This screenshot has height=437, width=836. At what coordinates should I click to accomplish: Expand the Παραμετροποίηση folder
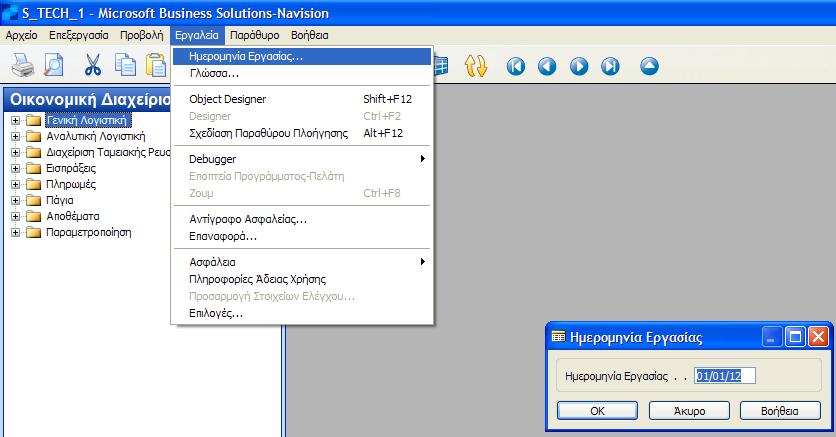pos(15,232)
